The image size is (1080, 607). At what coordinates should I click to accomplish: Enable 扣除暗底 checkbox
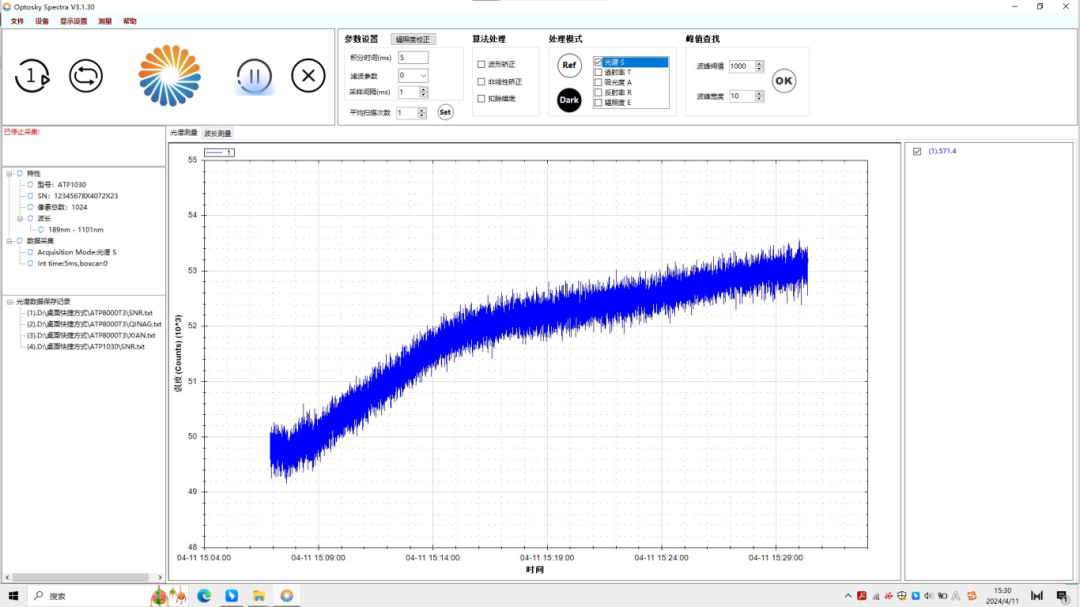pos(481,99)
